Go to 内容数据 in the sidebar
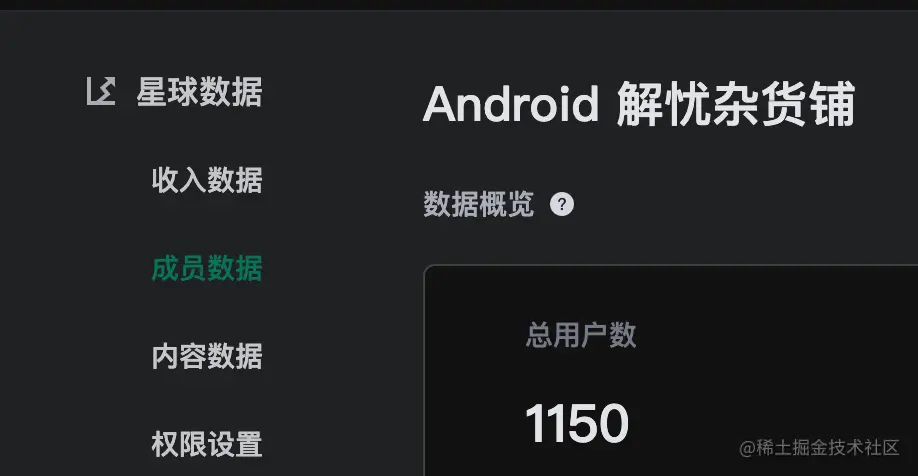The height and width of the screenshot is (476, 918). tap(207, 356)
